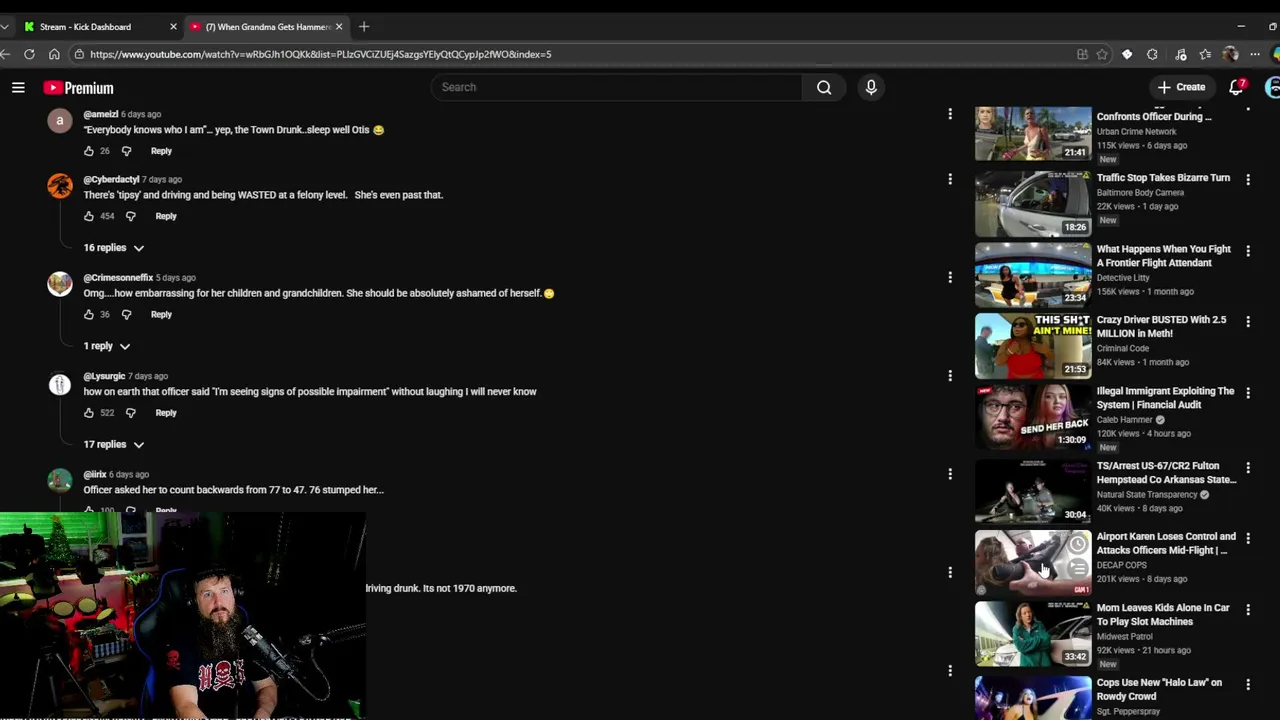
Task: Open options for Airport Karen video
Action: click(1248, 538)
